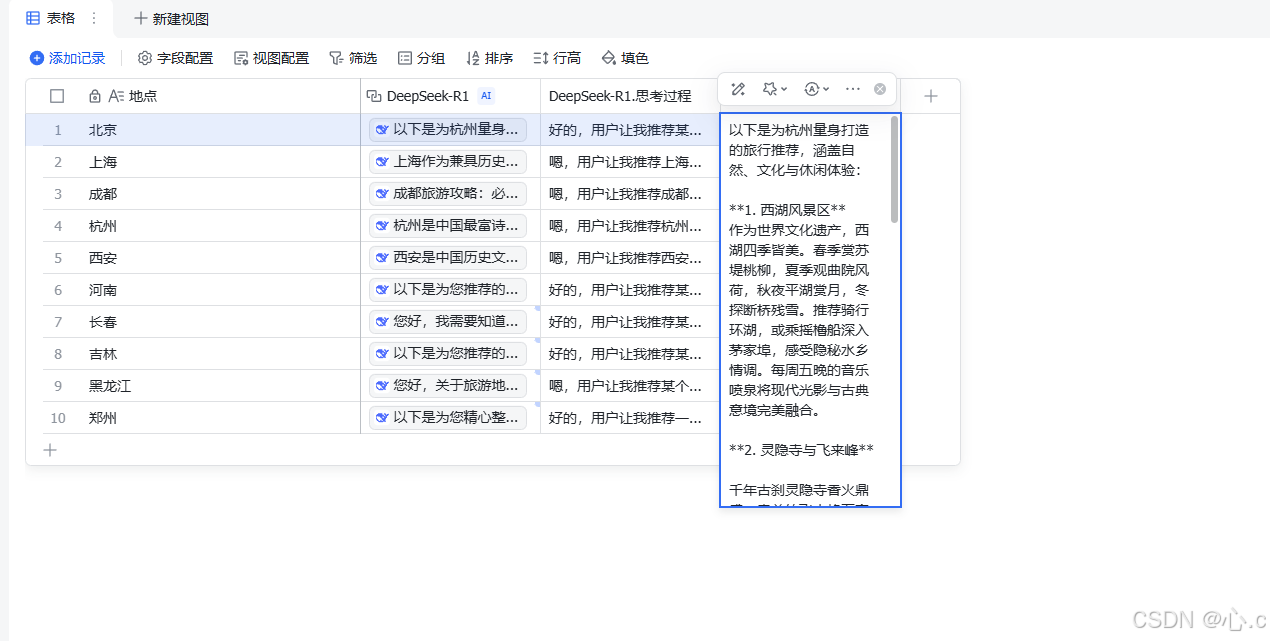The image size is (1270, 641).
Task: Open the DeepSeek result chip in 长春 row
Action: tap(448, 322)
